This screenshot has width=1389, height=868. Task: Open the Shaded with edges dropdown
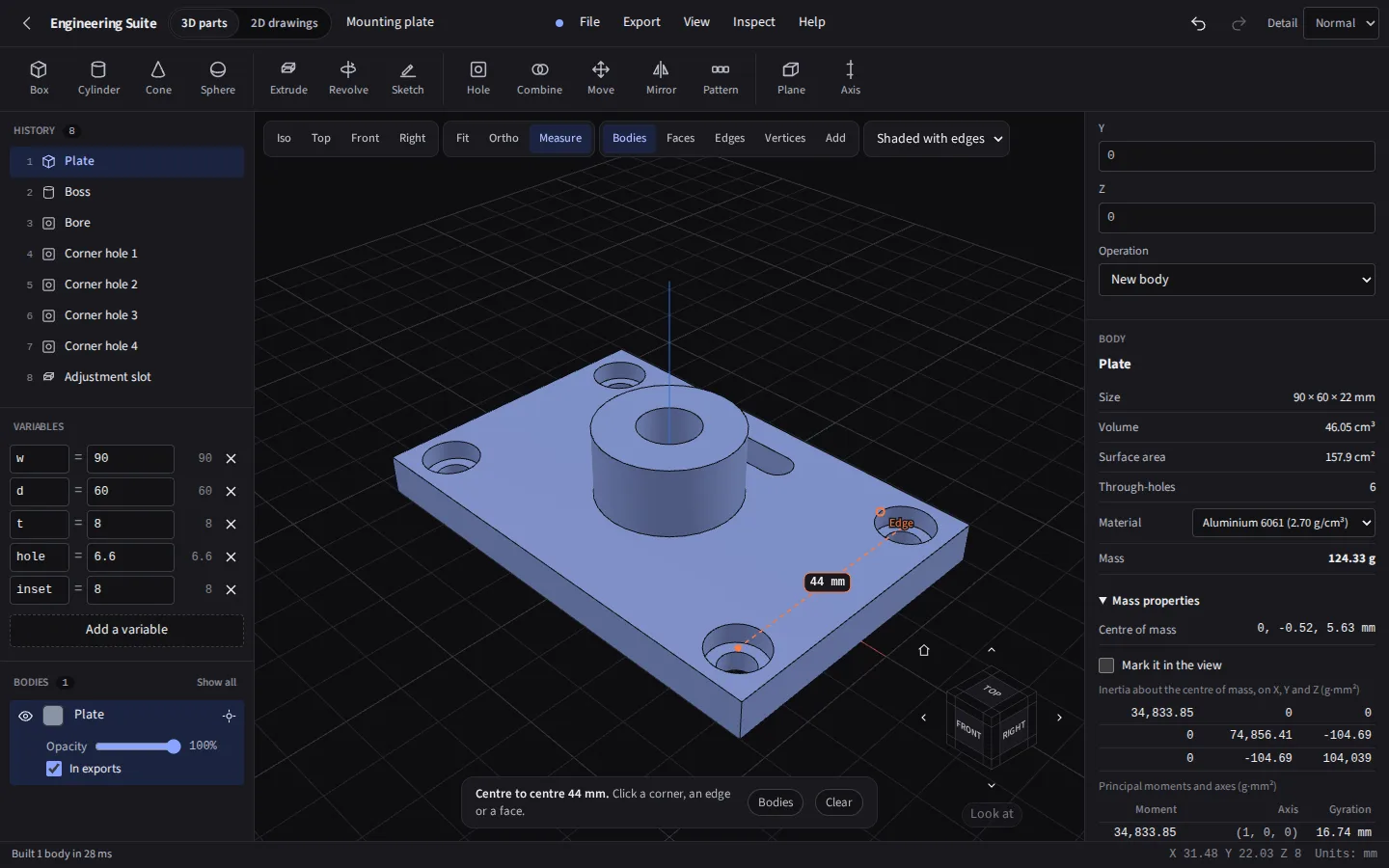tap(937, 139)
